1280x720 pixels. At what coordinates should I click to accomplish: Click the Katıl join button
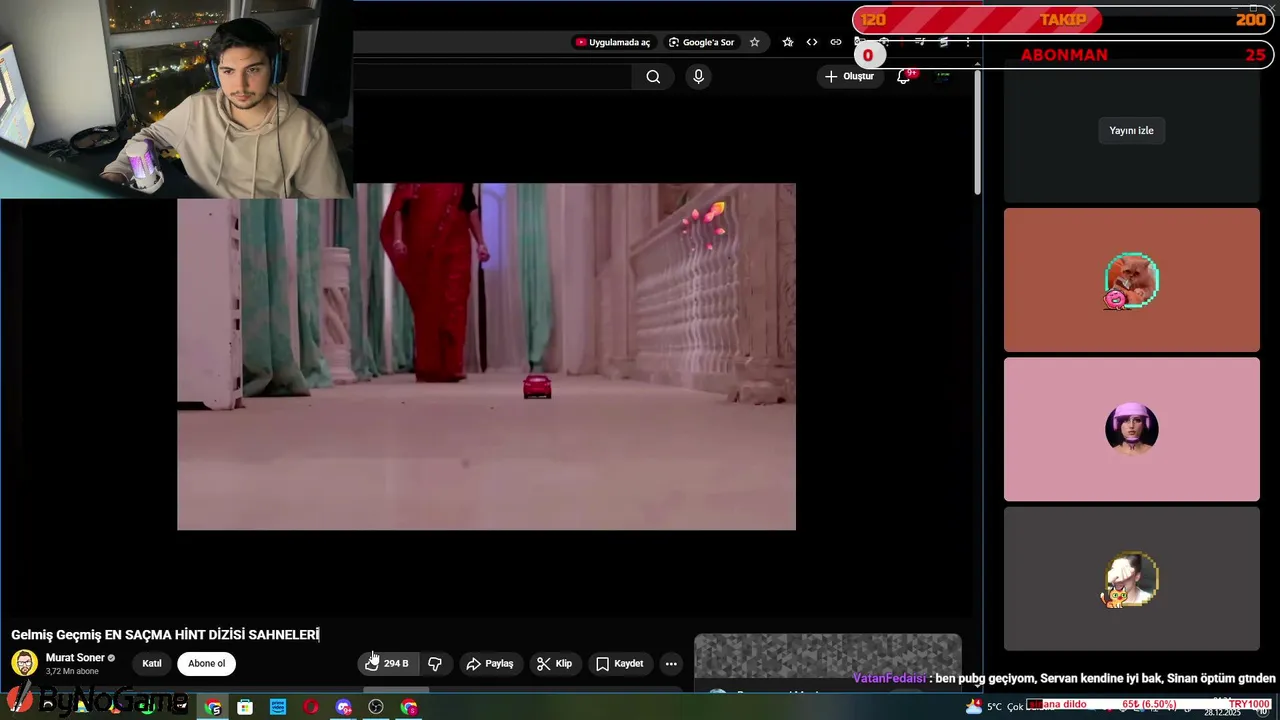[152, 663]
